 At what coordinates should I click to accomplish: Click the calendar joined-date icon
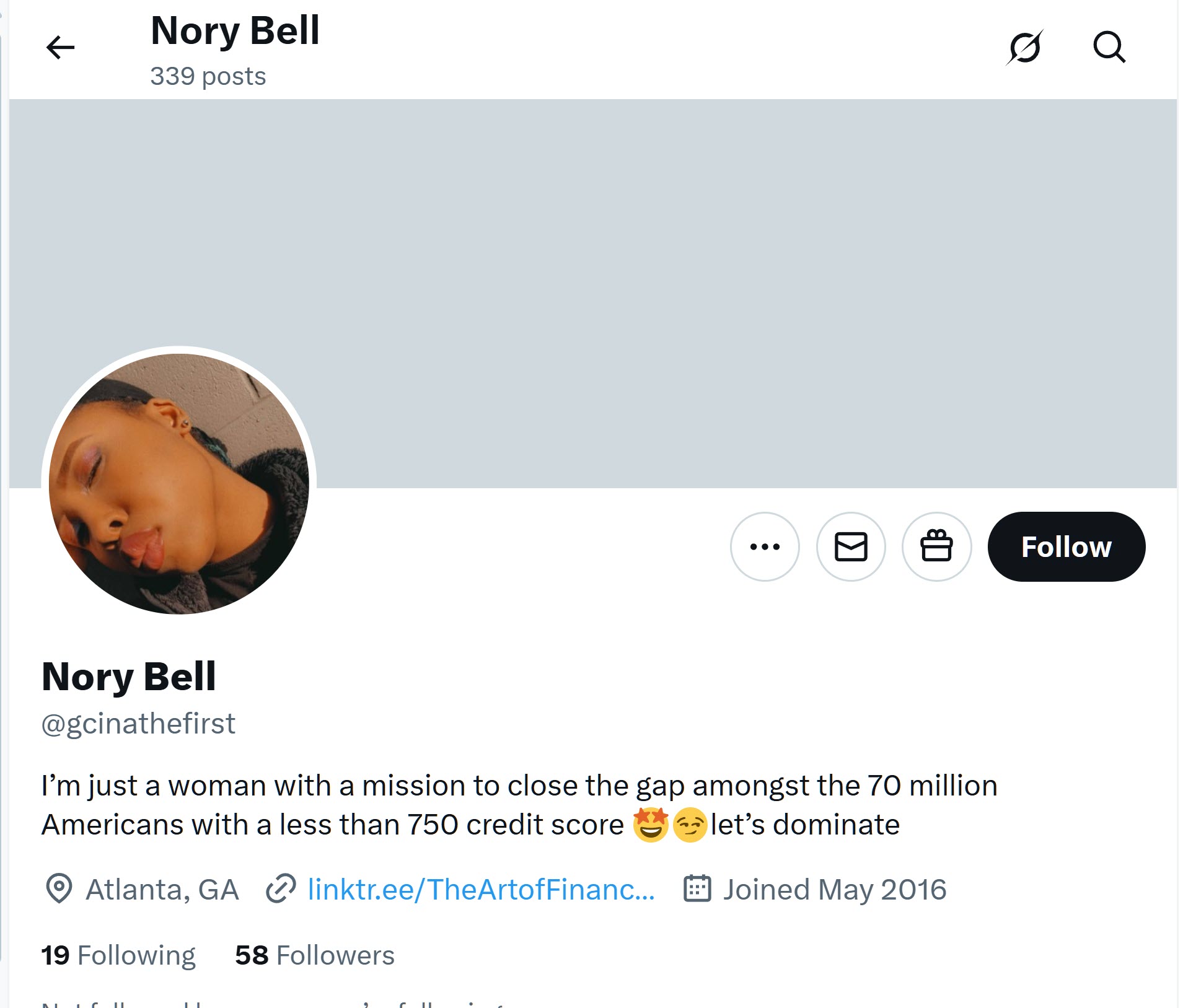pyautogui.click(x=697, y=889)
